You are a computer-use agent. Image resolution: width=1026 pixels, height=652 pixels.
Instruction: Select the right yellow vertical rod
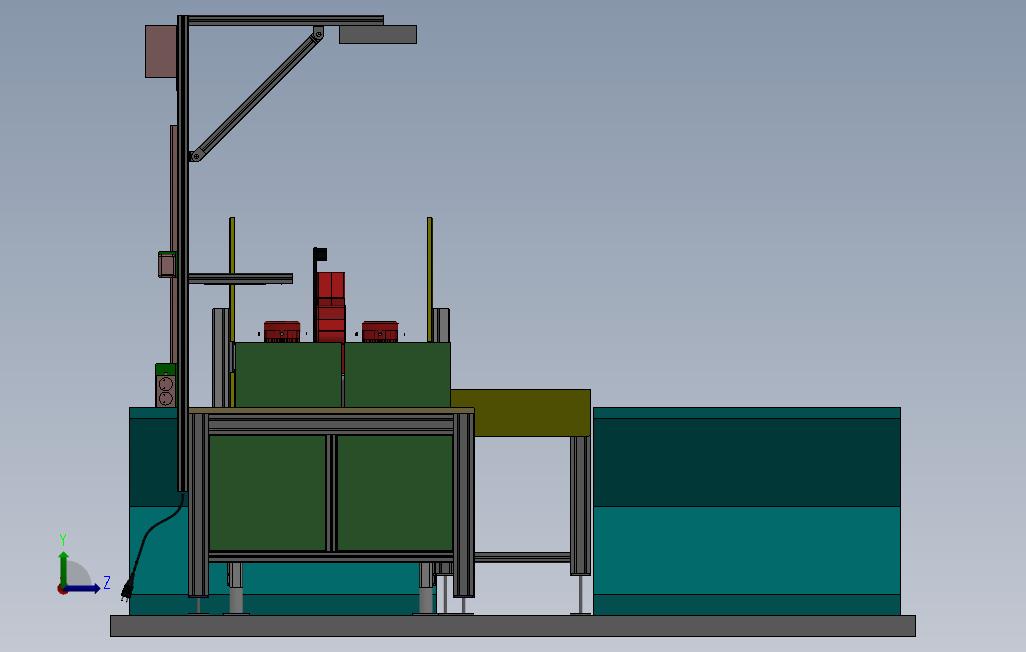coord(430,280)
